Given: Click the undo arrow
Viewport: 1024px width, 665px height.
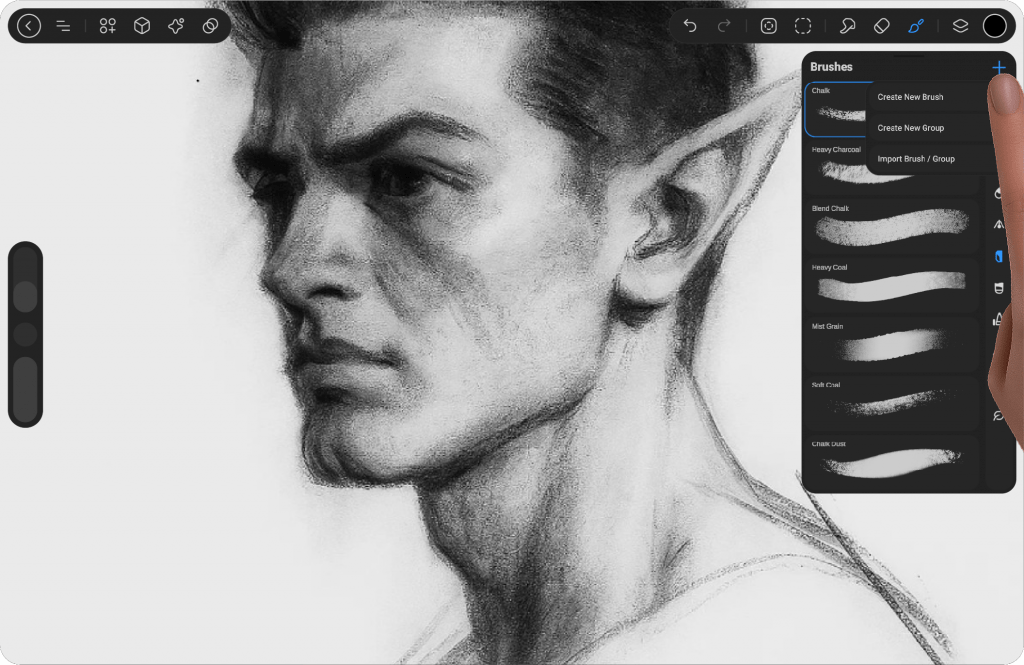Looking at the screenshot, I should 690,26.
